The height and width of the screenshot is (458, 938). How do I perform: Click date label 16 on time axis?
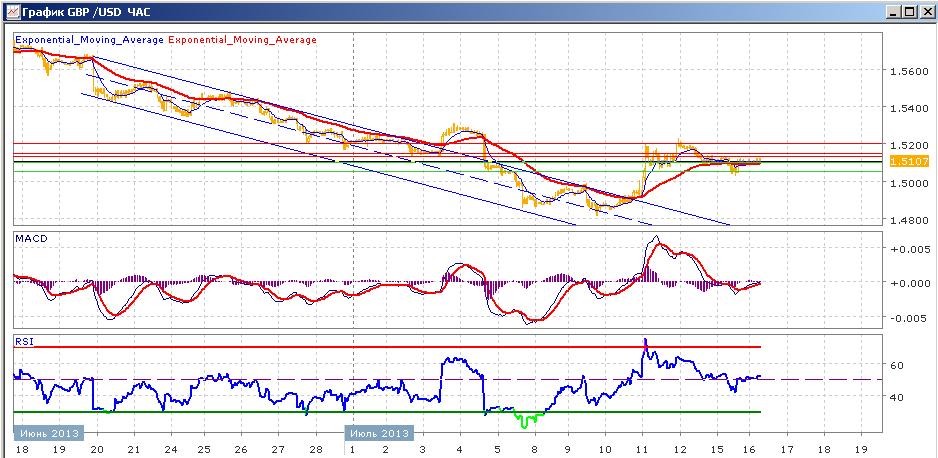pyautogui.click(x=752, y=449)
